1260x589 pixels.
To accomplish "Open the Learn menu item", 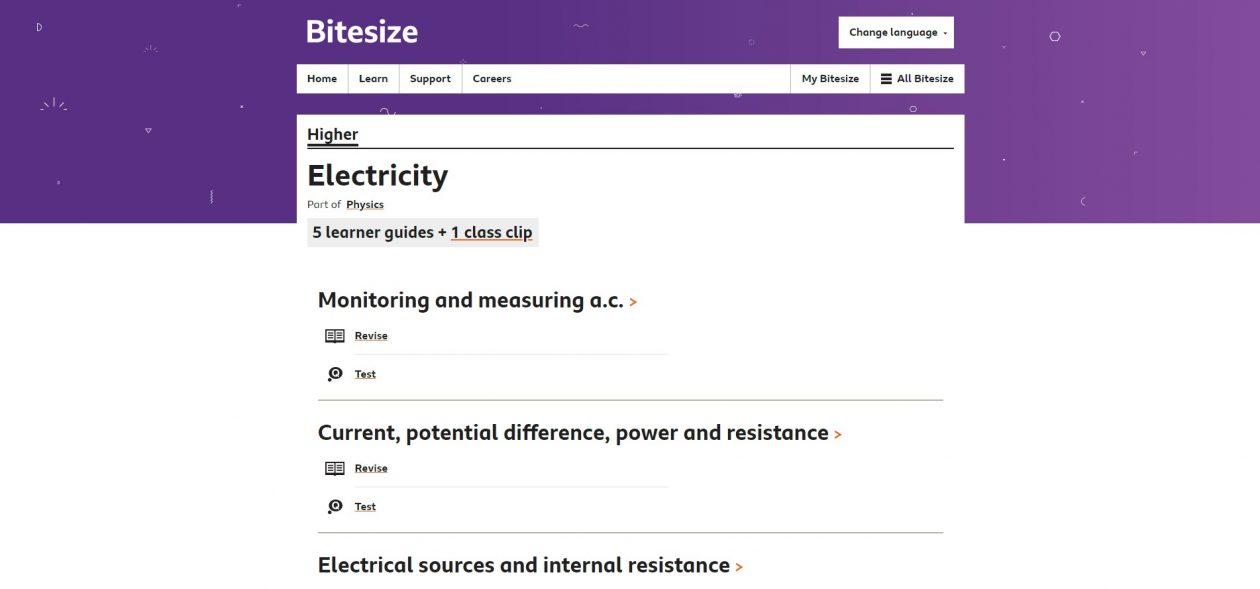I will (373, 79).
